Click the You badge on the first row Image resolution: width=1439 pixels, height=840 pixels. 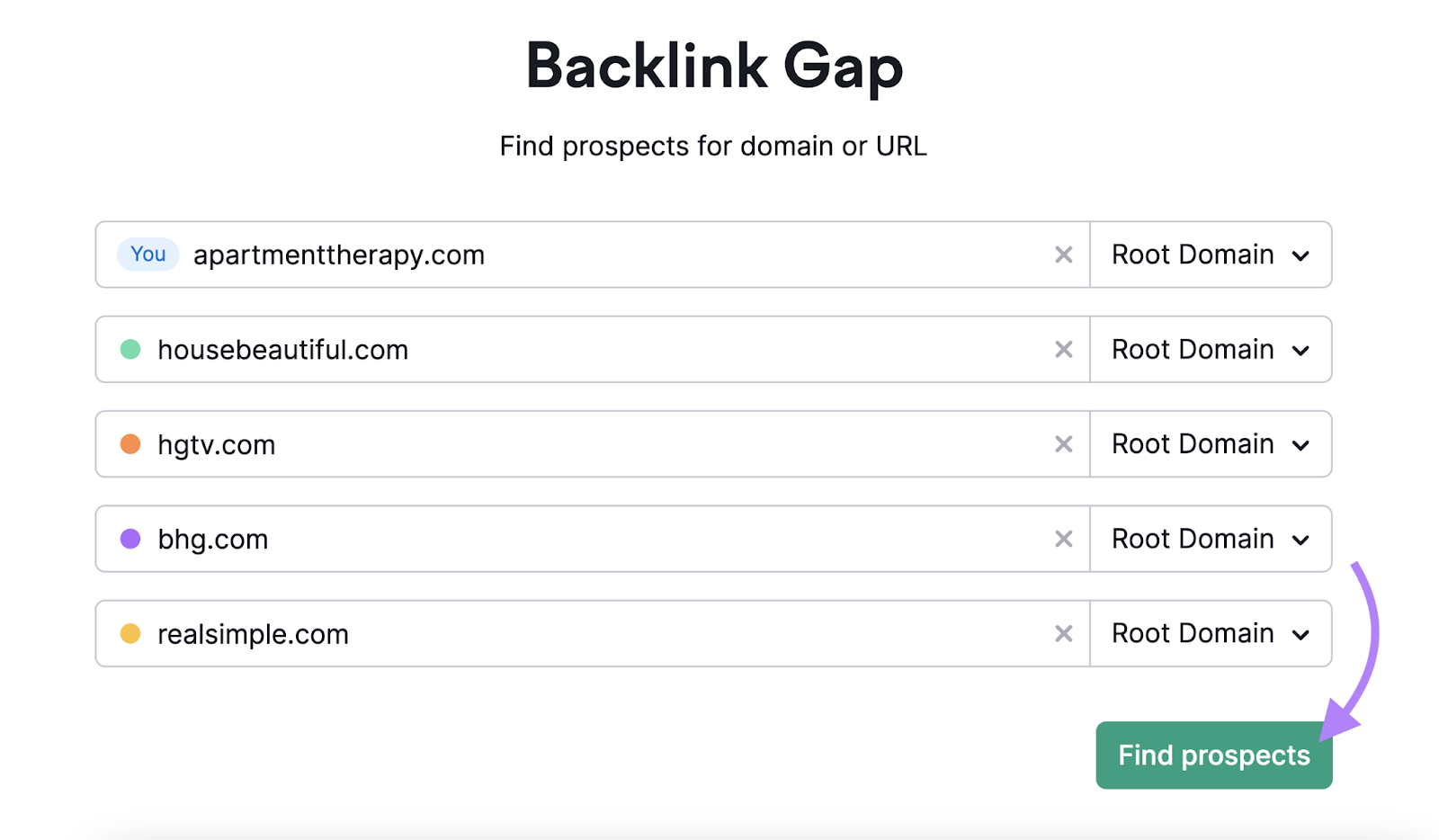(x=147, y=255)
